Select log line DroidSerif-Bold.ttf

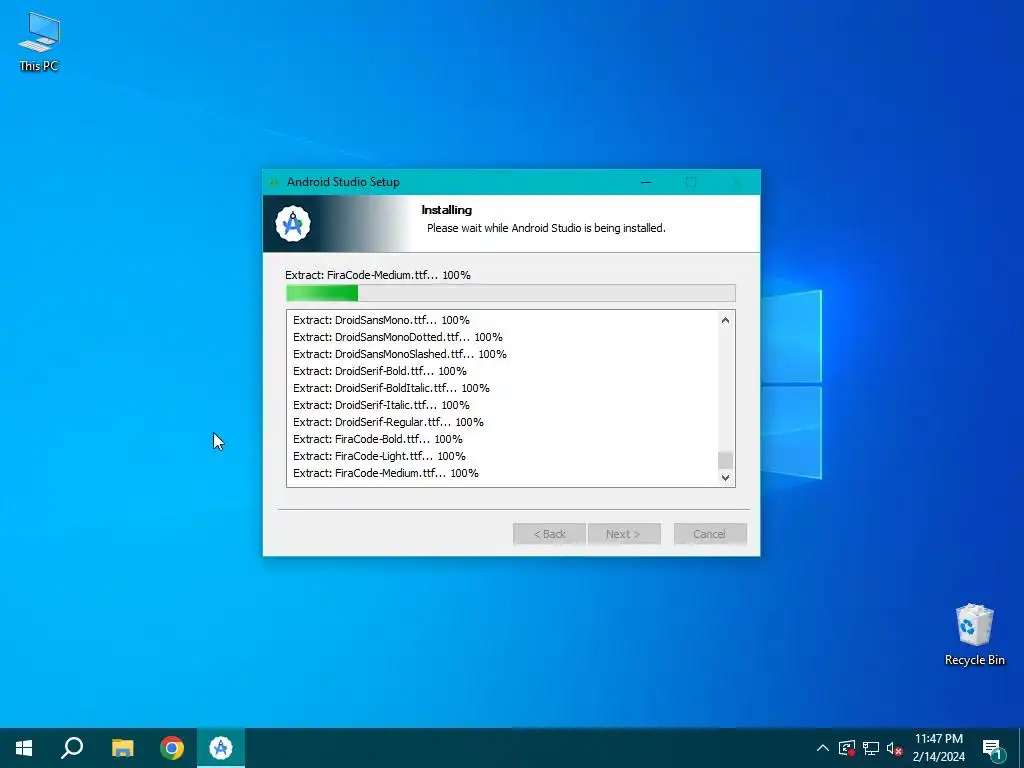pos(379,371)
